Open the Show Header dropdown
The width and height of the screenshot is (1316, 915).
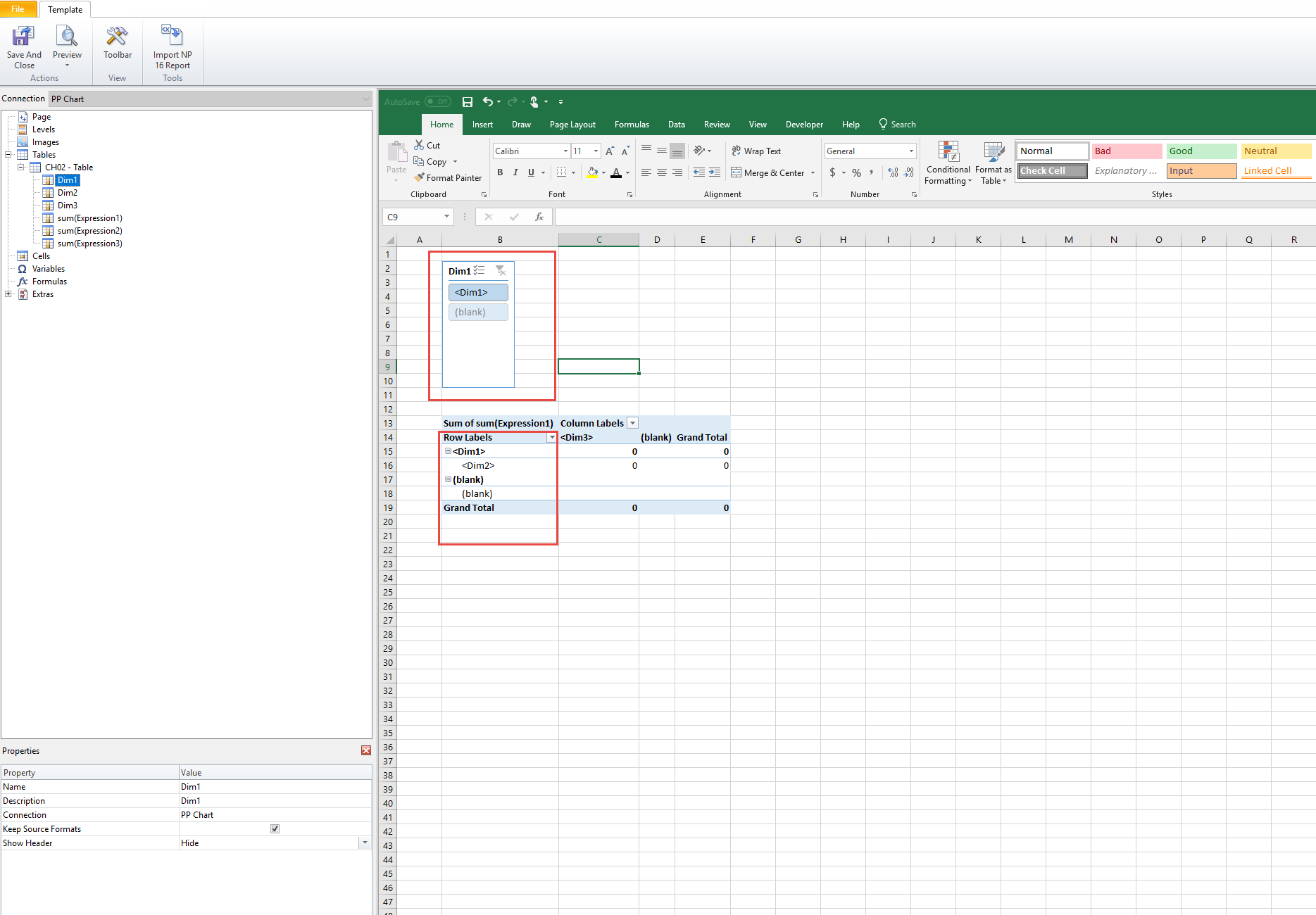click(x=365, y=843)
